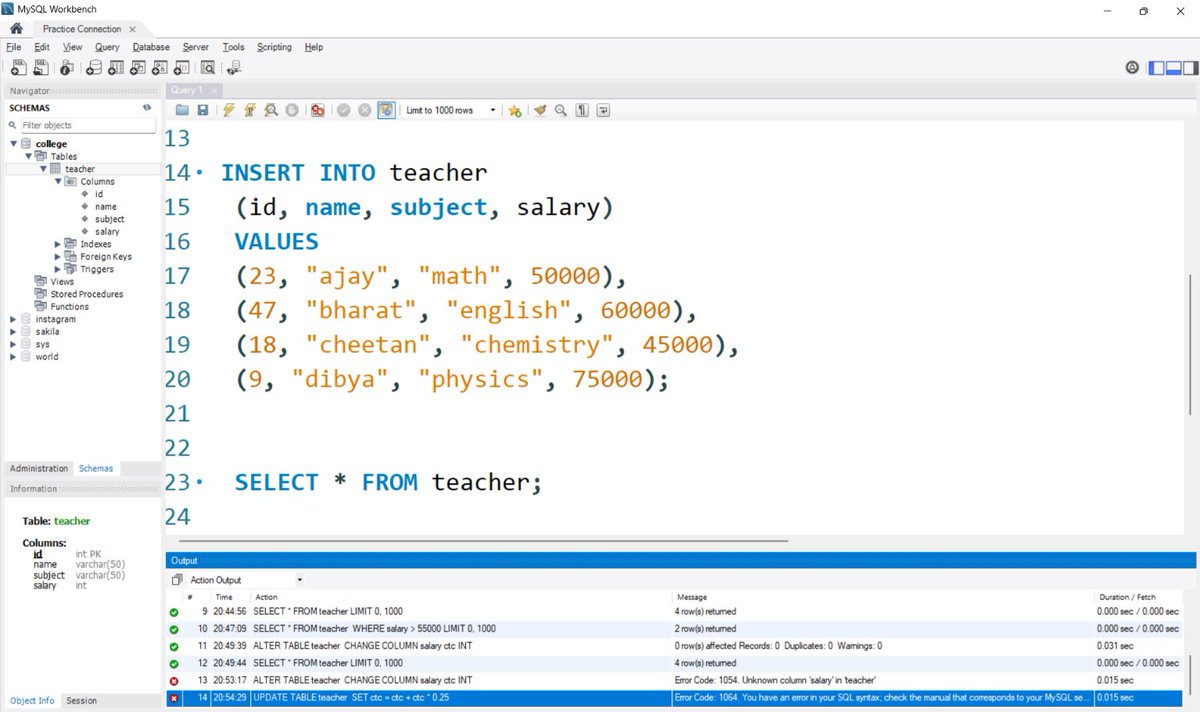Execute the SQL script with the lightning icon
The width and height of the screenshot is (1200, 712).
(x=229, y=110)
